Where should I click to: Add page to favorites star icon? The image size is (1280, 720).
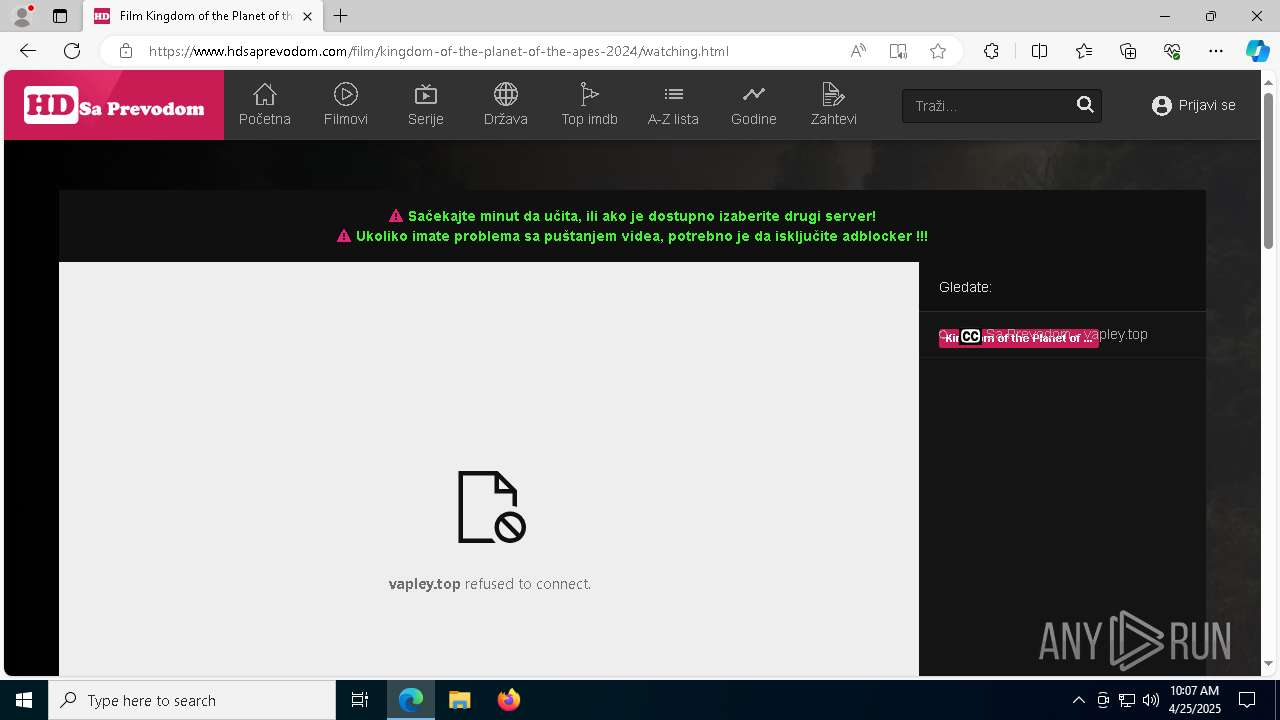[938, 51]
